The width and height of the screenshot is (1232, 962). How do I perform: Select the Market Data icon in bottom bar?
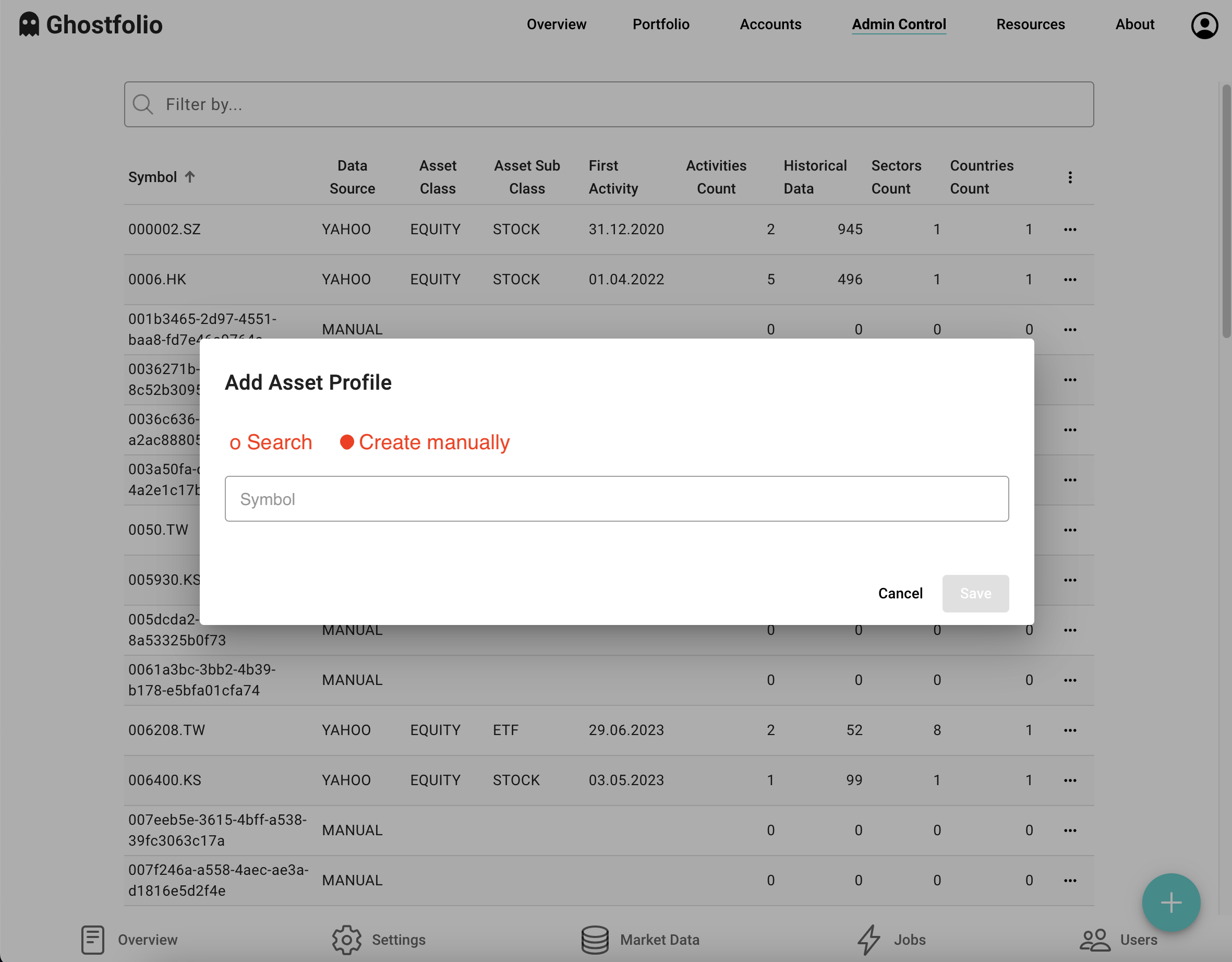click(595, 939)
